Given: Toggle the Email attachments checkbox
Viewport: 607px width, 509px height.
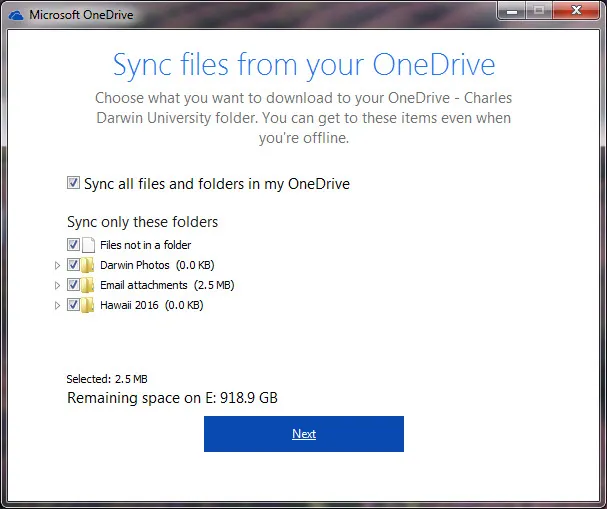Looking at the screenshot, I should point(73,285).
